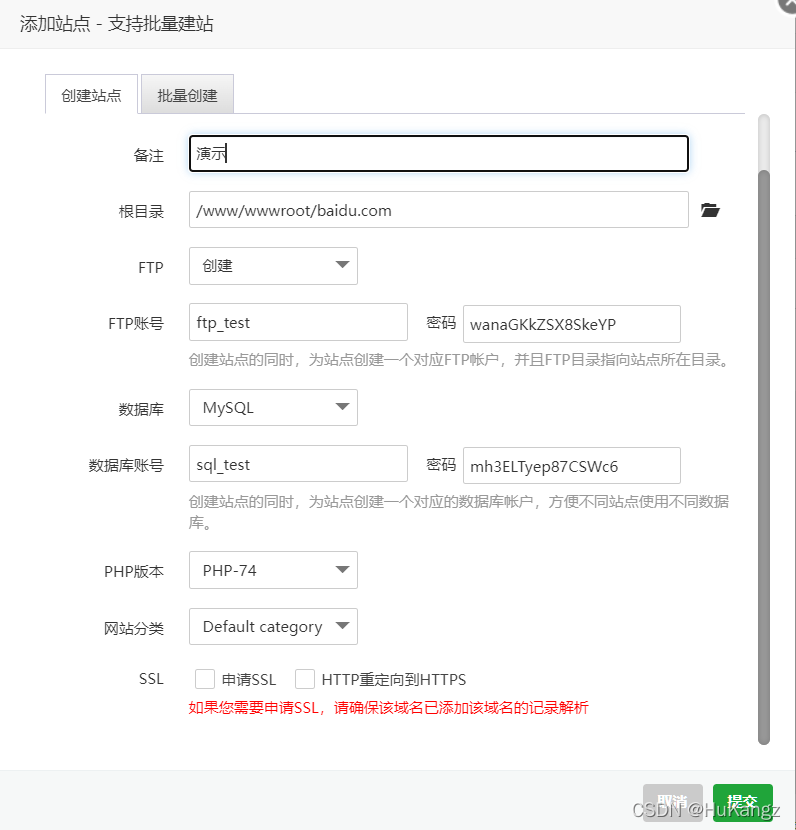Open the FTP 创建 dropdown

(273, 266)
